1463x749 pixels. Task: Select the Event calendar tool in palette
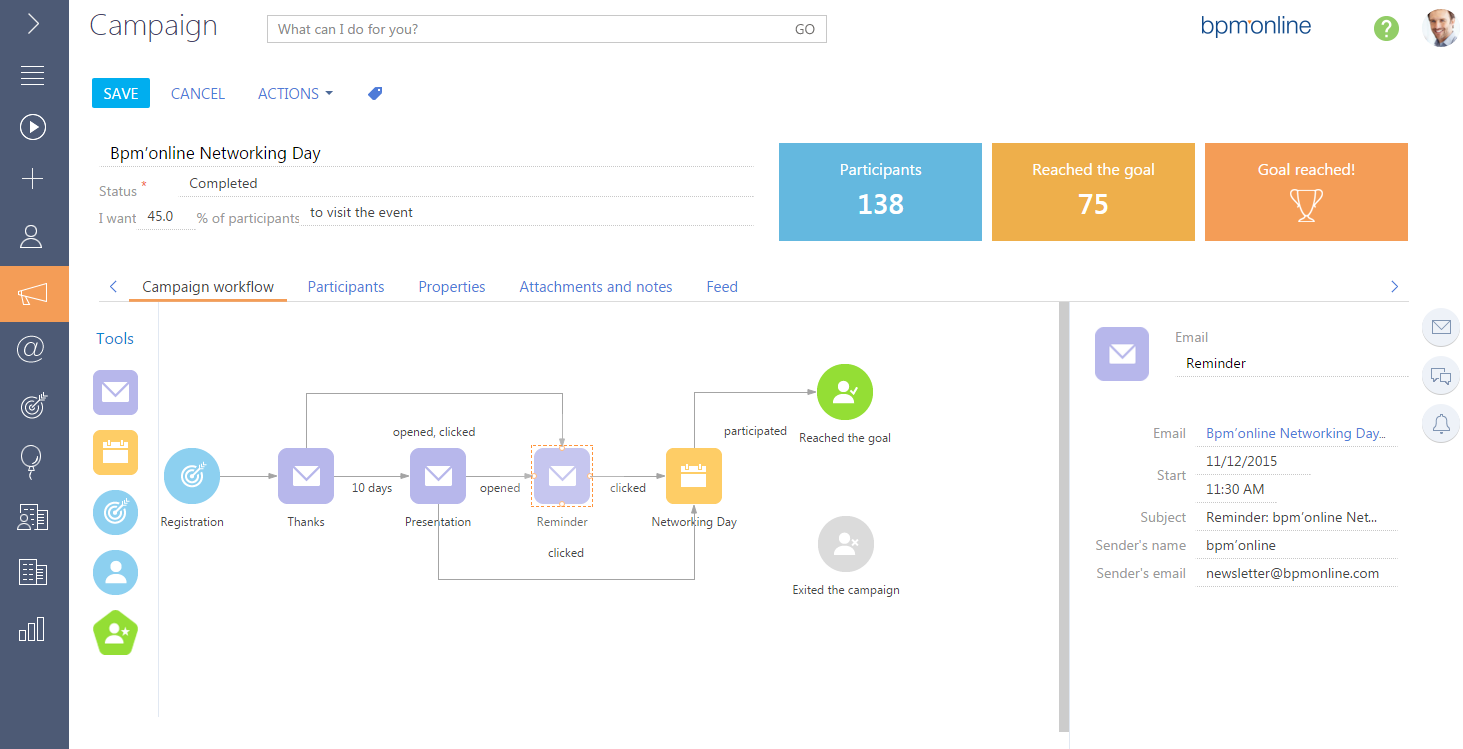[115, 453]
